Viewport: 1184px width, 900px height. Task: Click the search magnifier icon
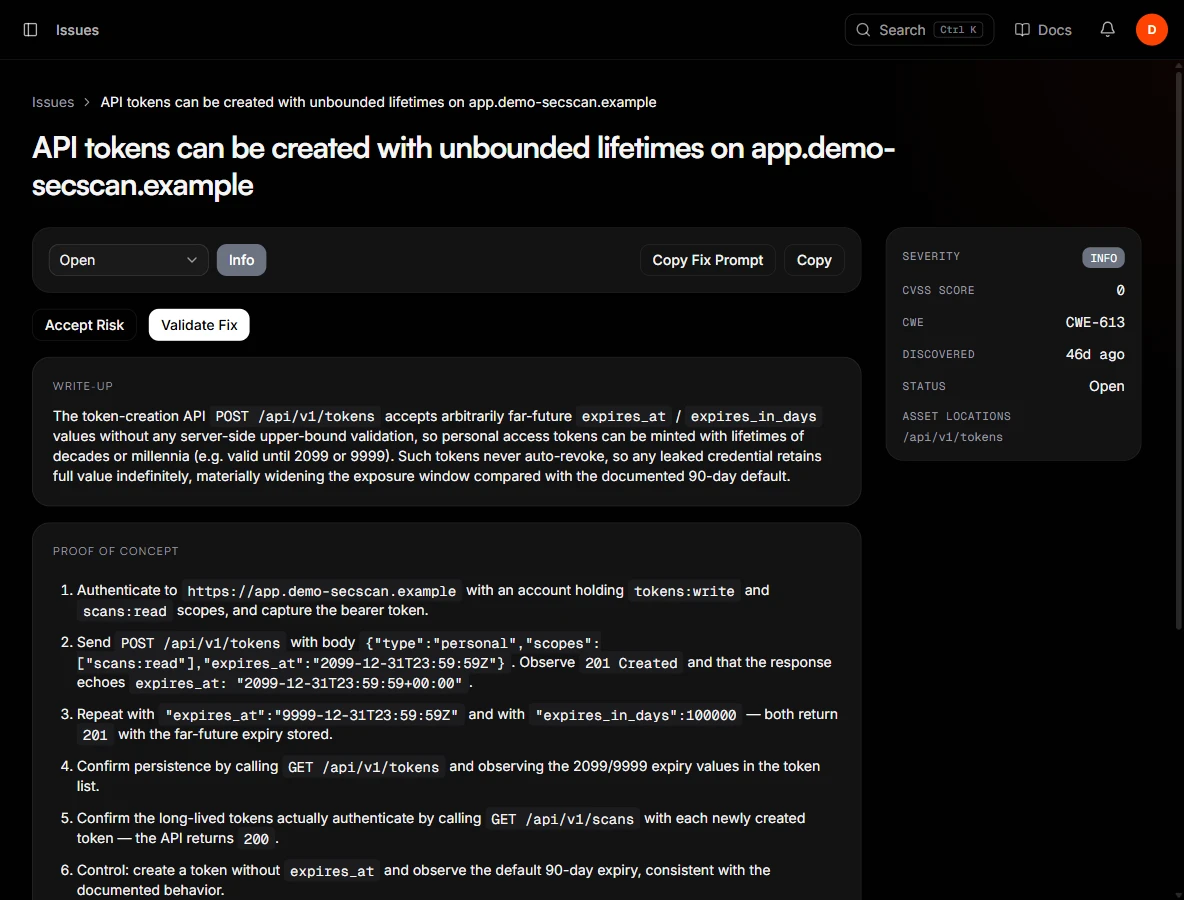(862, 29)
